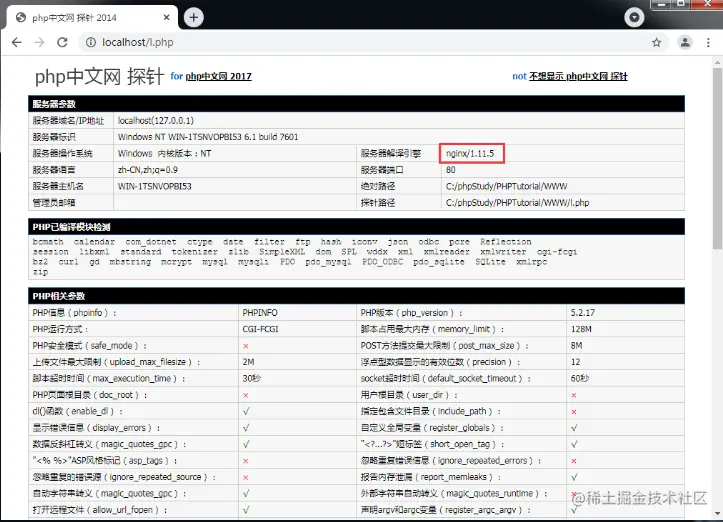
Task: Click the PHP version value 5.2.17
Action: (583, 313)
